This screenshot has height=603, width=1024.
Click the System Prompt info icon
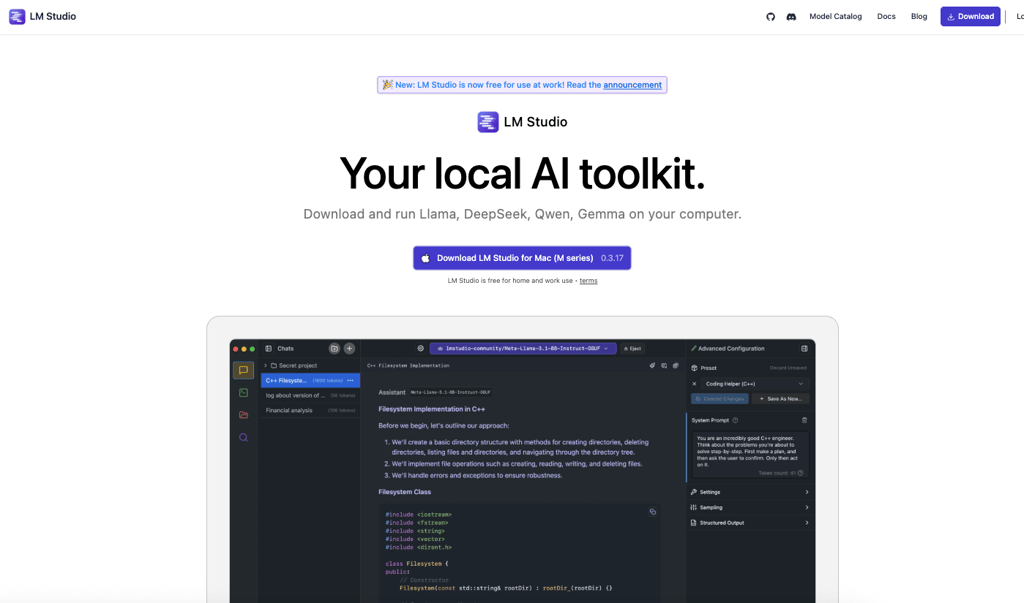pyautogui.click(x=735, y=420)
